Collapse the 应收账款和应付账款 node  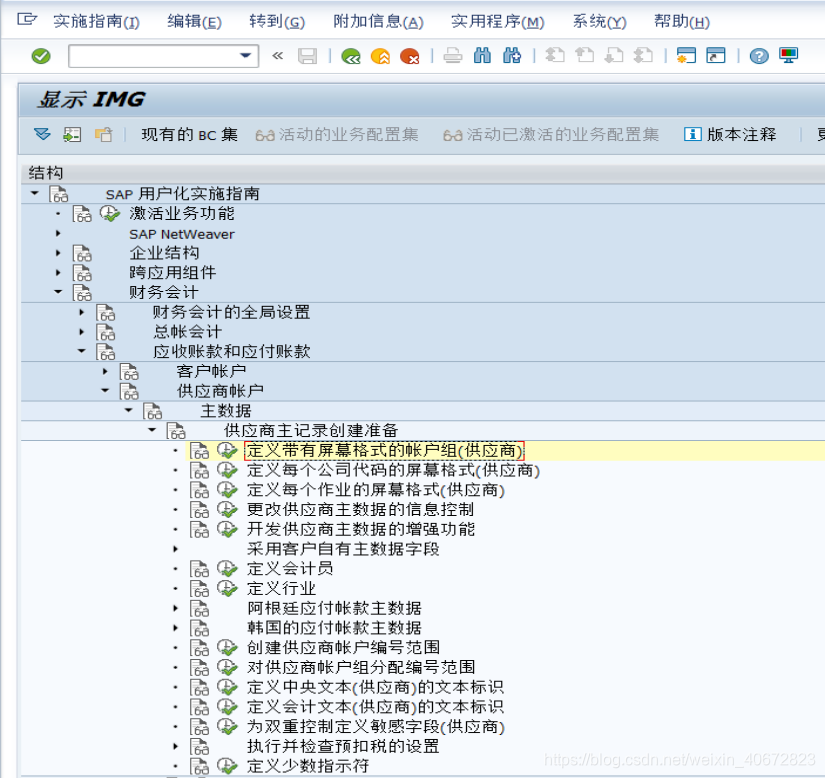click(x=82, y=351)
